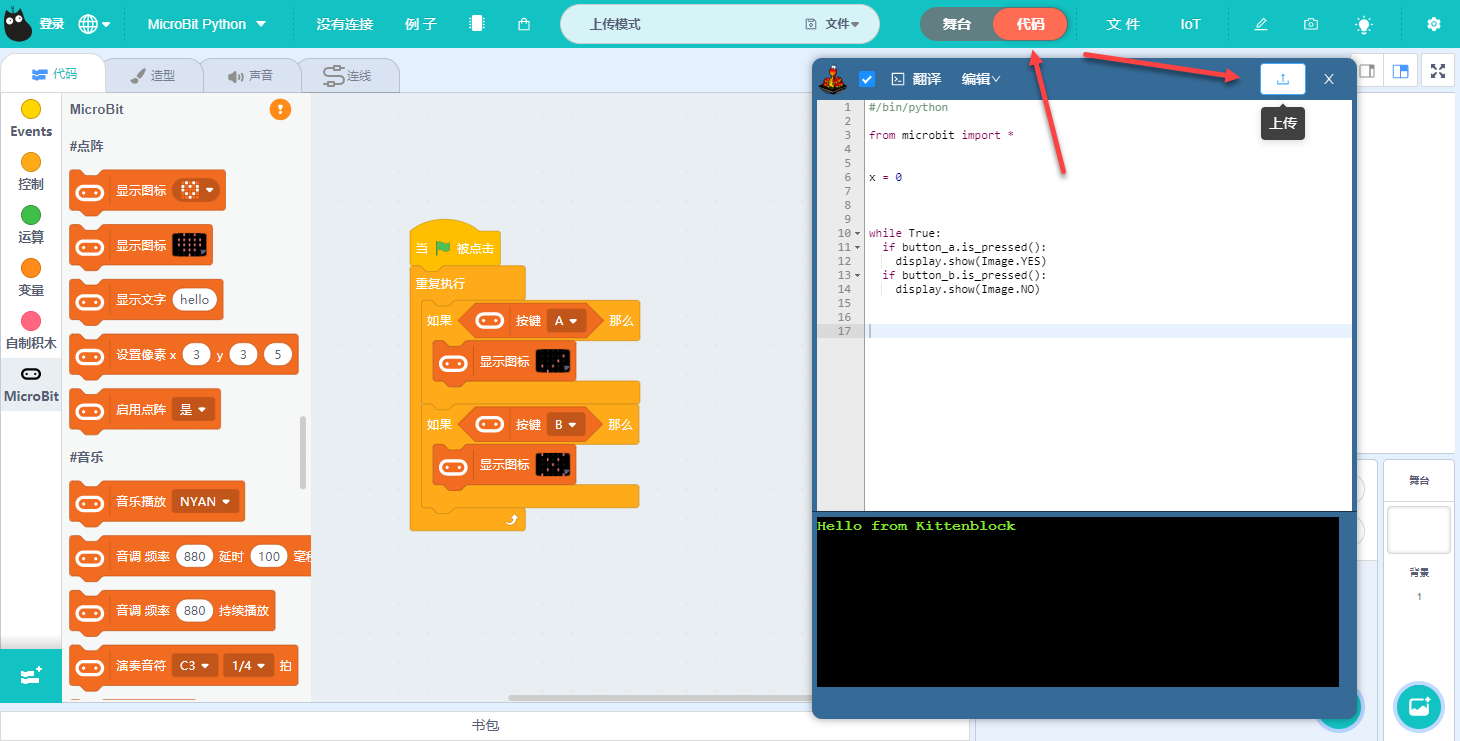Click the brightness value 5 in 设置像素
Screen dimensions: 1460x741
pos(278,355)
